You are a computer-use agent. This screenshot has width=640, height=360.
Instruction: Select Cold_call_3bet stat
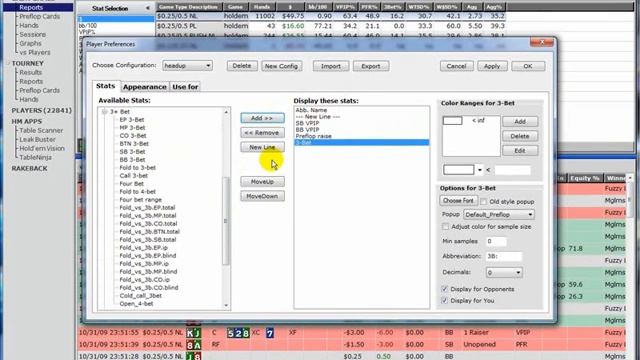(x=140, y=296)
